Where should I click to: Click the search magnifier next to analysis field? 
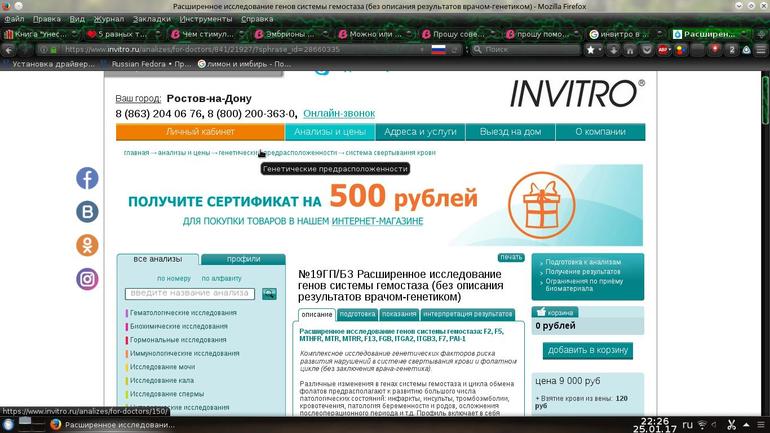269,294
